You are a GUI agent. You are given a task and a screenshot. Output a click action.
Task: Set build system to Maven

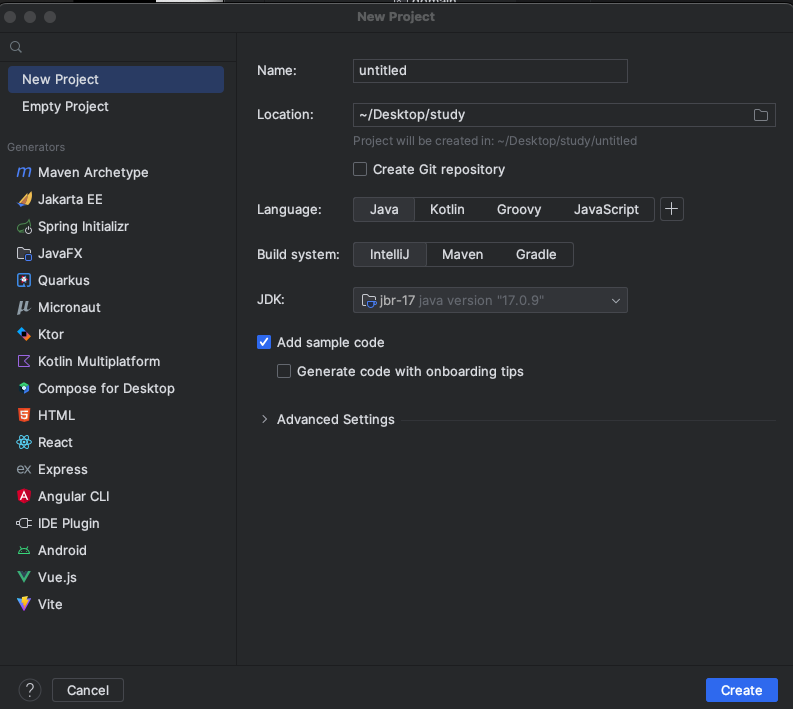click(462, 254)
